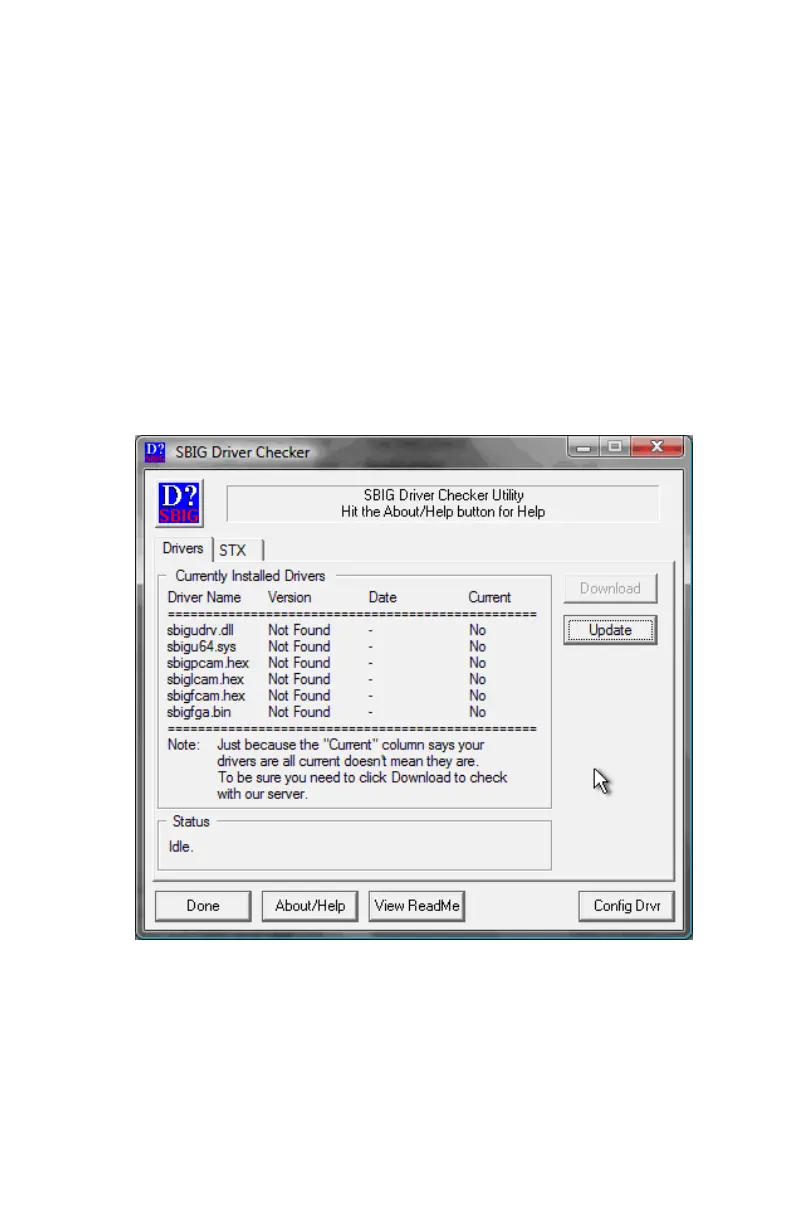
Task: Click the Date column header
Action: [x=383, y=597]
